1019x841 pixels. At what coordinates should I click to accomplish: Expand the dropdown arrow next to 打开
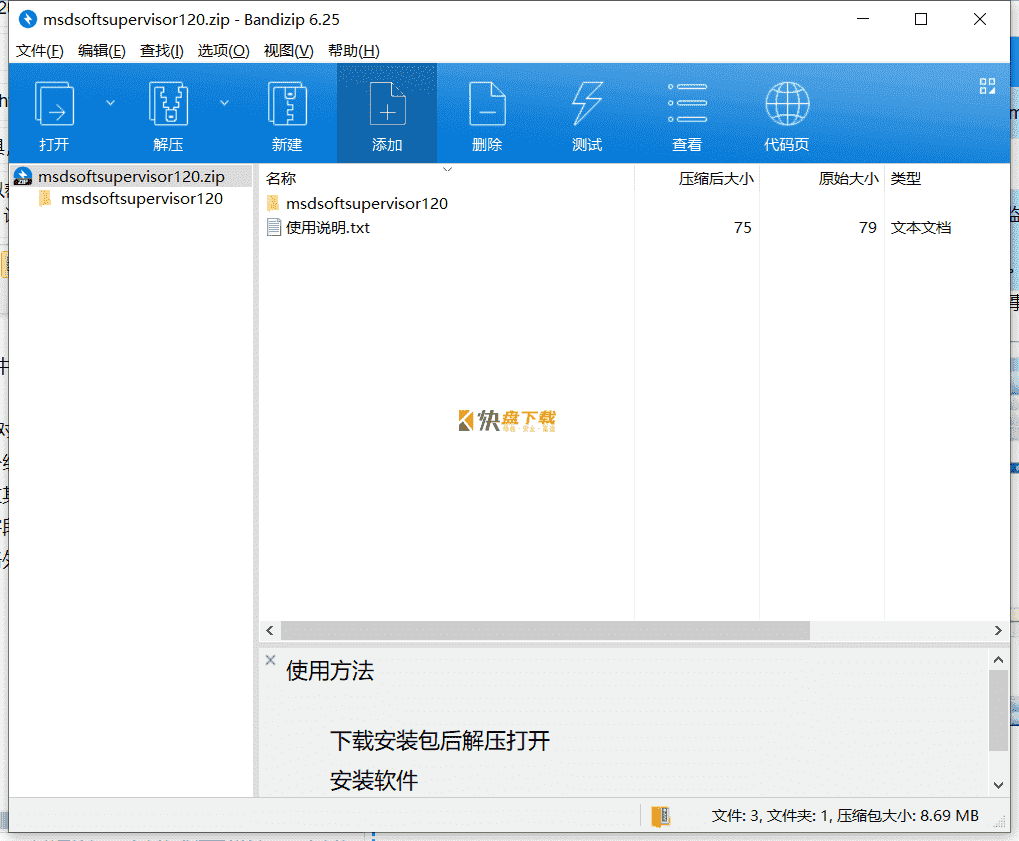click(110, 103)
